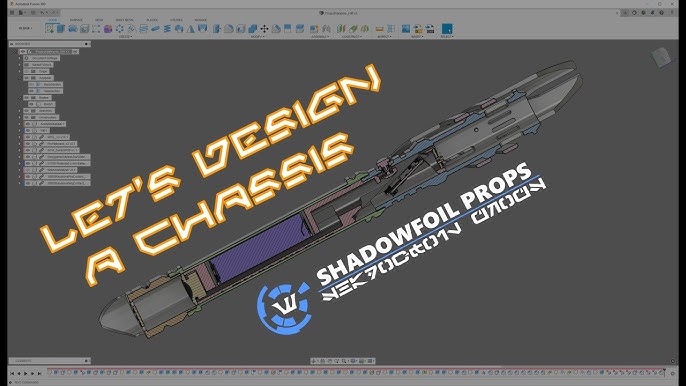Choose the Move/Copy four-arrow icon
Image resolution: width=686 pixels, height=386 pixels.
coord(264,29)
